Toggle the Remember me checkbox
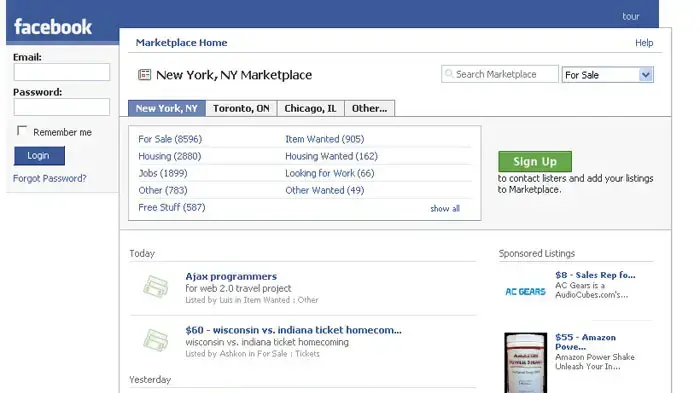 22,130
